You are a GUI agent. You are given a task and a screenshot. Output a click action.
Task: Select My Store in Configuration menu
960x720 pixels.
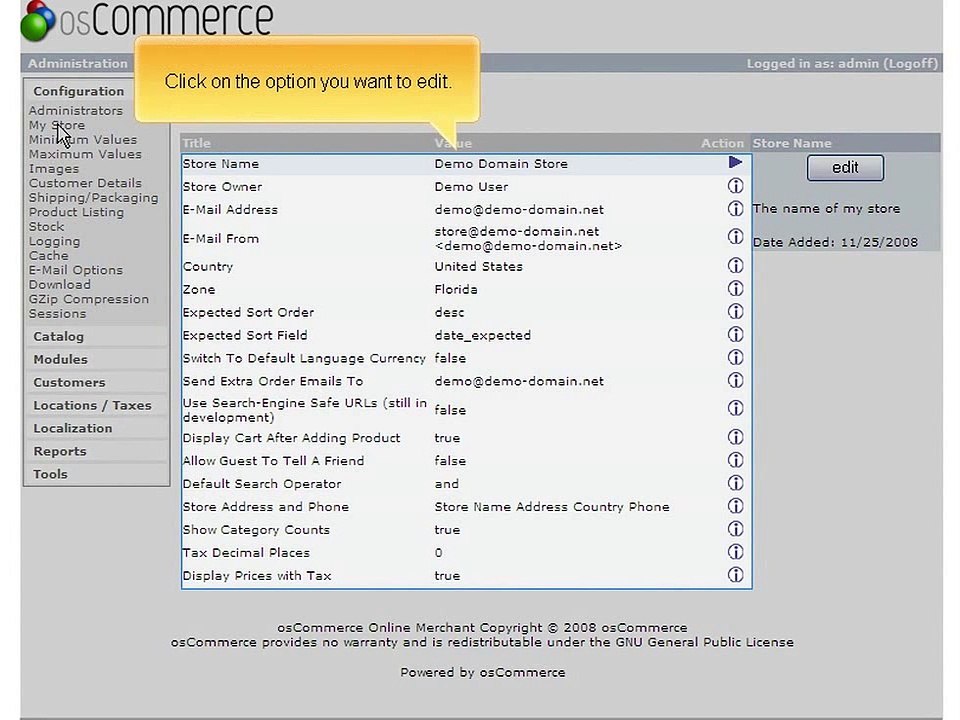[57, 125]
